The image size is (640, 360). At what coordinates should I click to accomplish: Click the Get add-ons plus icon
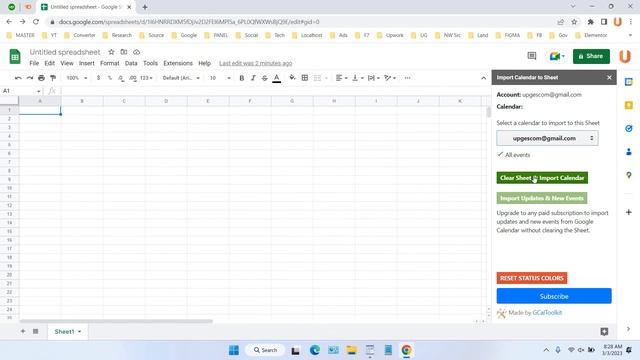click(x=629, y=212)
